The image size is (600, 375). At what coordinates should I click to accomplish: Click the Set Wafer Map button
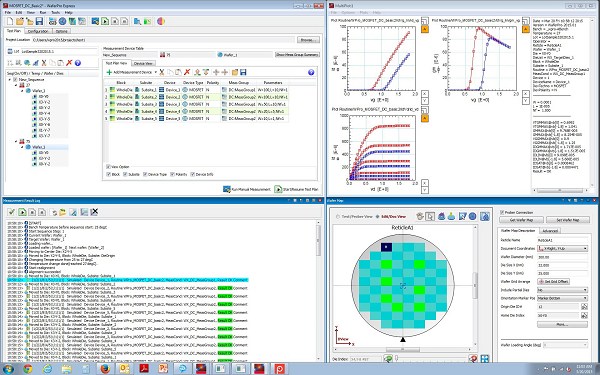(x=567, y=220)
